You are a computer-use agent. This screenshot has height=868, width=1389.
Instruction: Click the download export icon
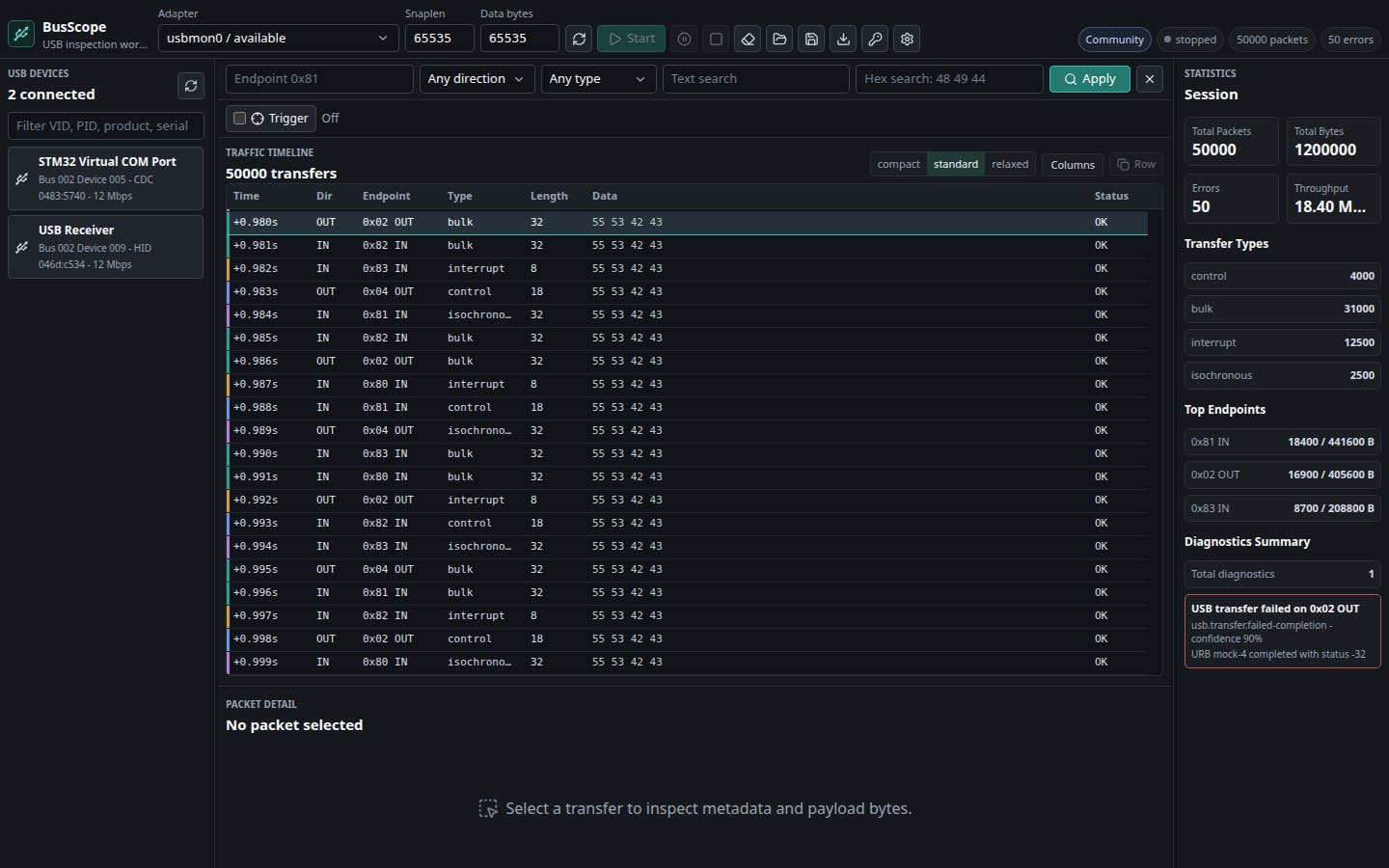(843, 39)
